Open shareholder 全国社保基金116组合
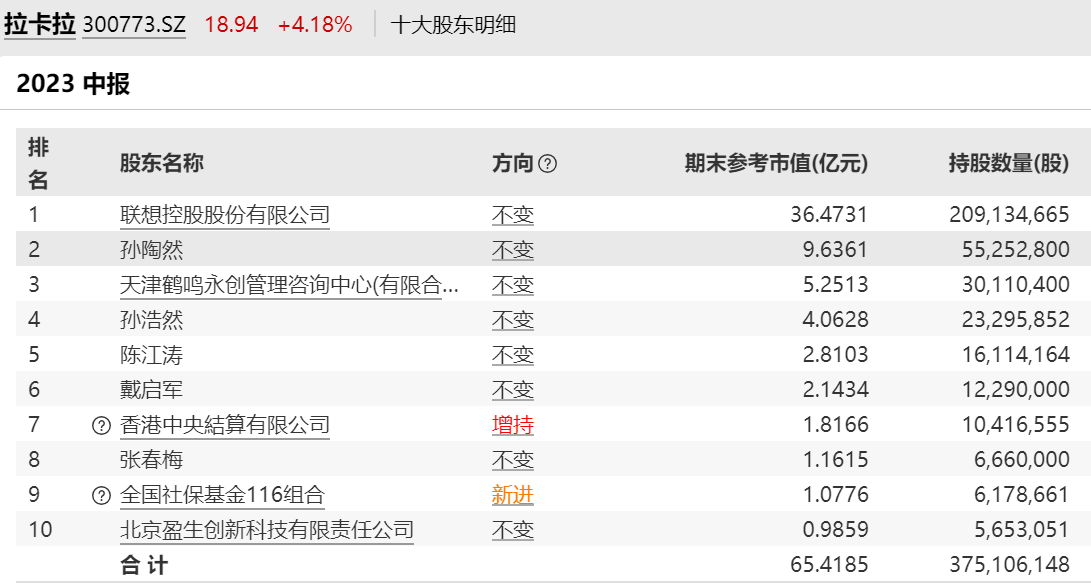1091x588 pixels. [x=222, y=495]
